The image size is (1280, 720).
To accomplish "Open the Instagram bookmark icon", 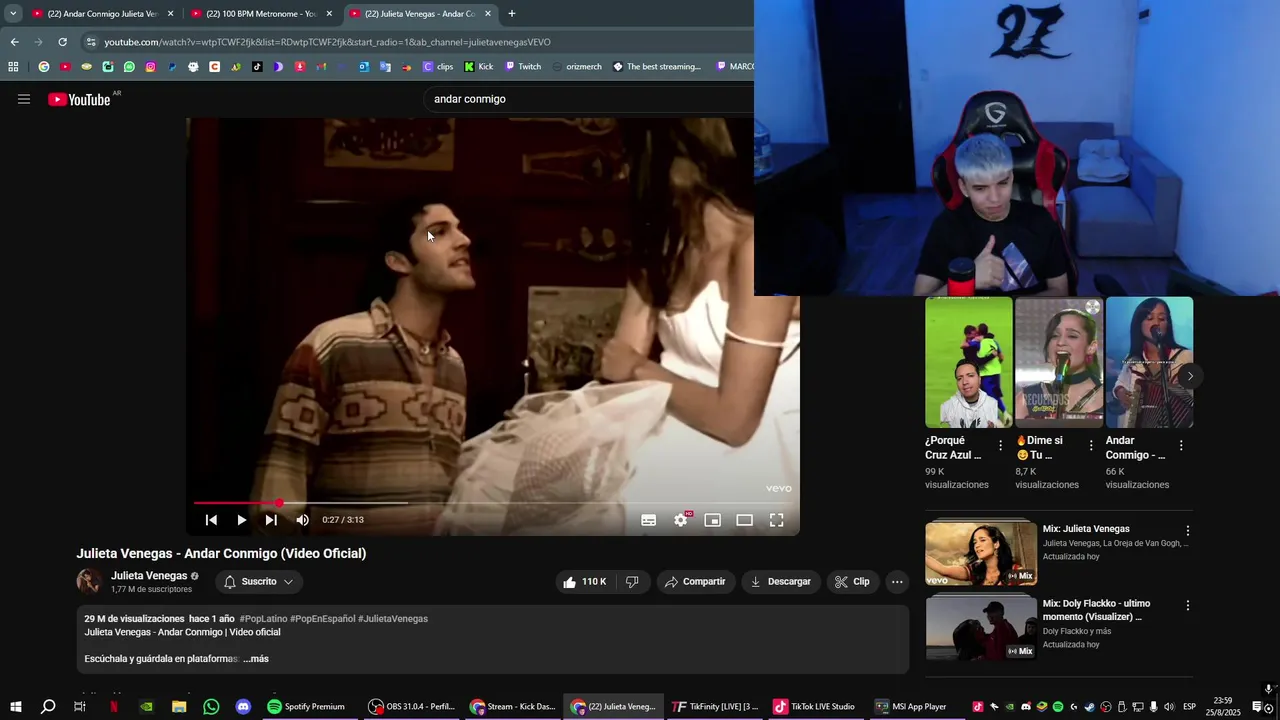I will [150, 67].
